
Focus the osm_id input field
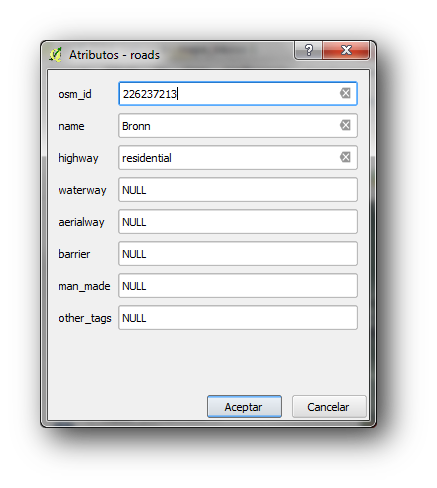[x=238, y=94]
